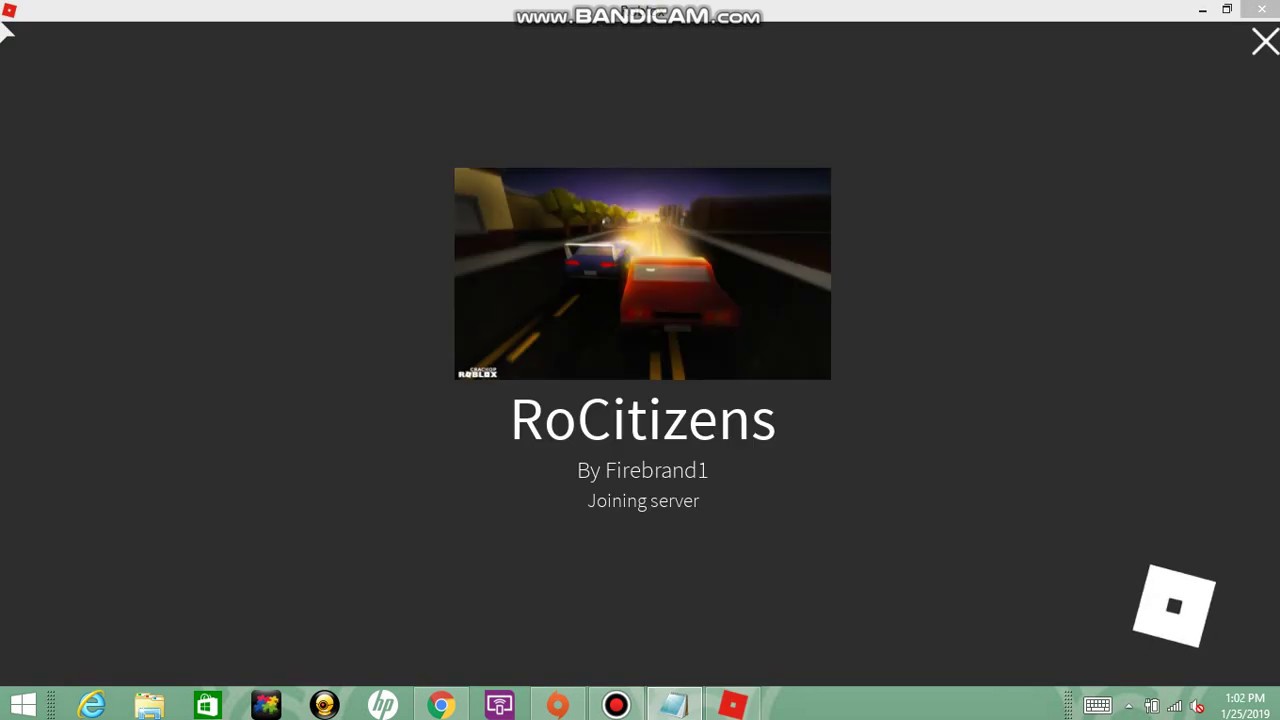Open the purple wireless display taskbar app

499,705
